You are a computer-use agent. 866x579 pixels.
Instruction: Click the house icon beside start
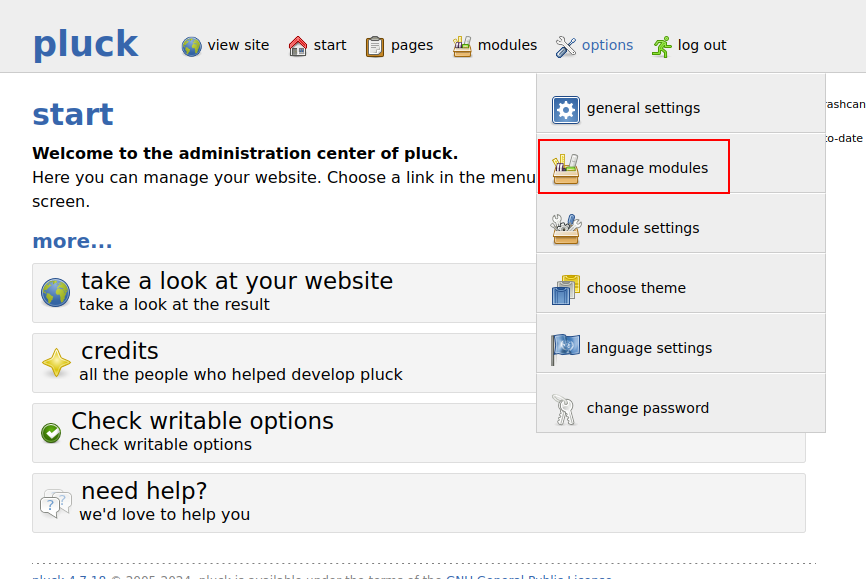[298, 46]
